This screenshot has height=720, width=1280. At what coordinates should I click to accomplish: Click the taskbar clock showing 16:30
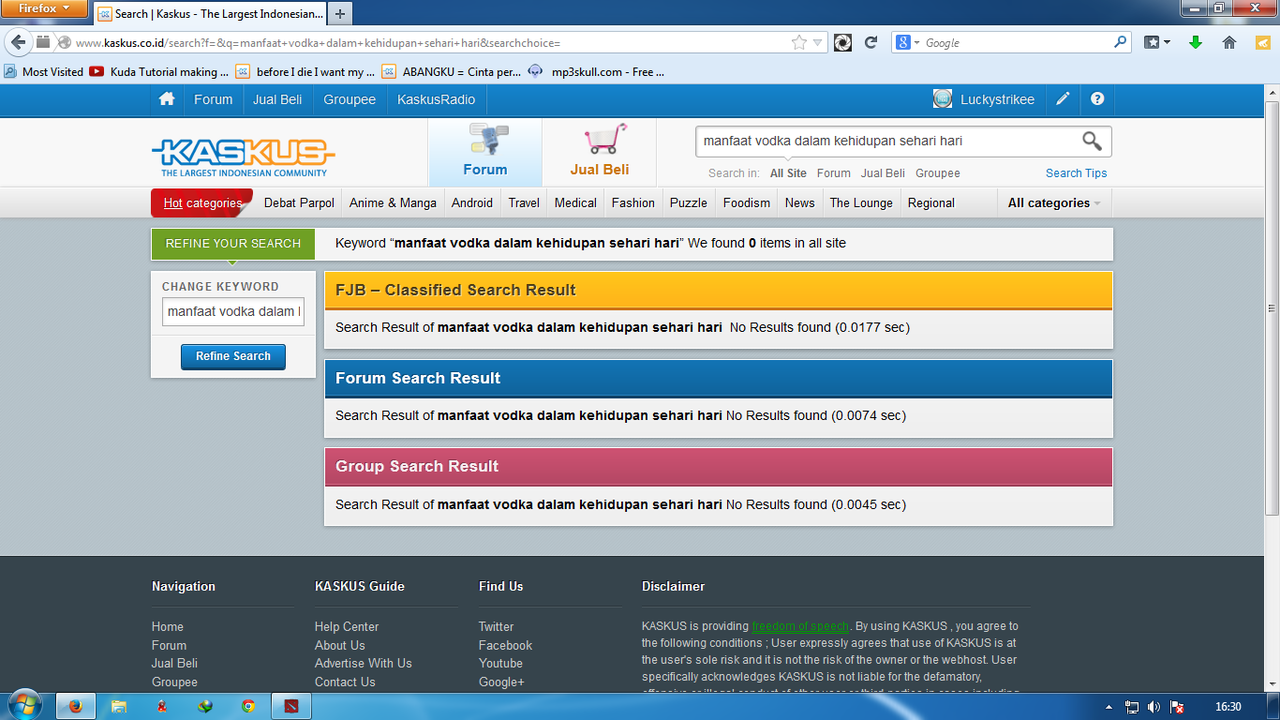pyautogui.click(x=1228, y=707)
